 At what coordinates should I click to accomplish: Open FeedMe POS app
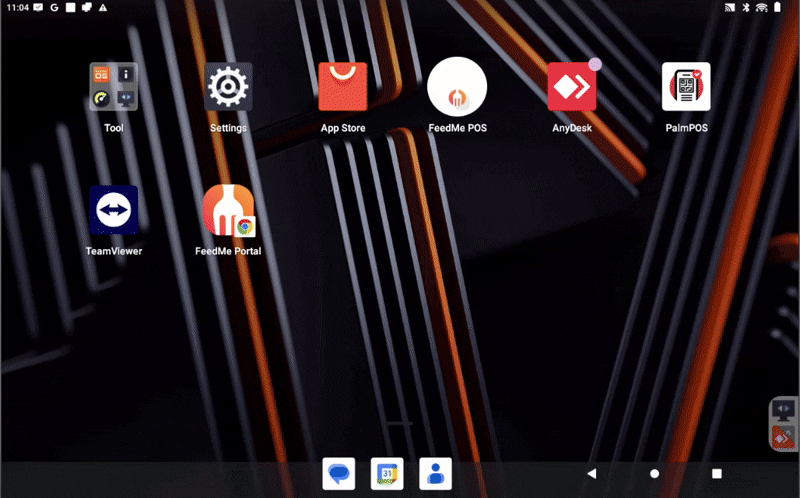(x=457, y=87)
